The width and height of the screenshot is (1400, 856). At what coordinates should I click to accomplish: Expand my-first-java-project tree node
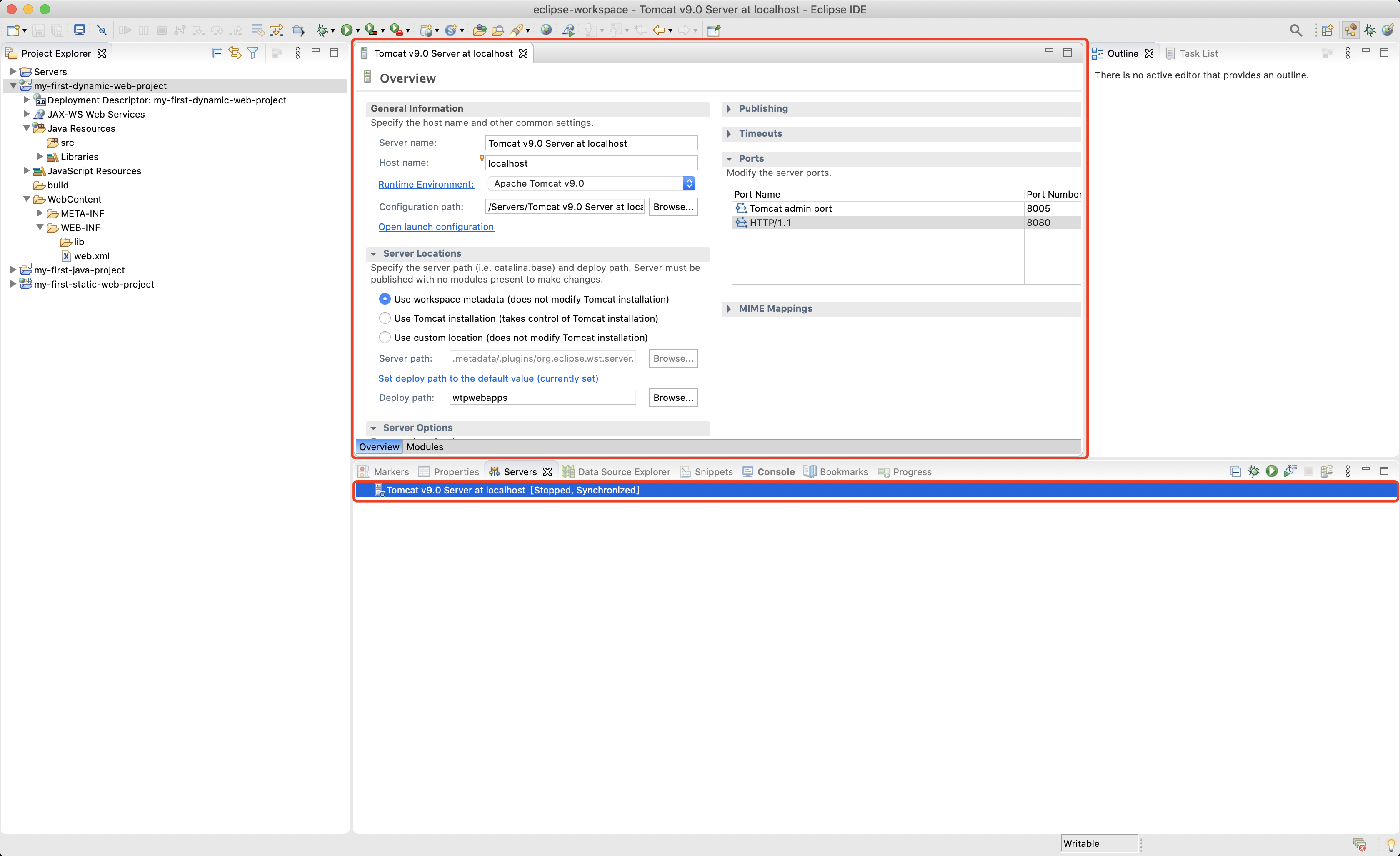pyautogui.click(x=12, y=270)
